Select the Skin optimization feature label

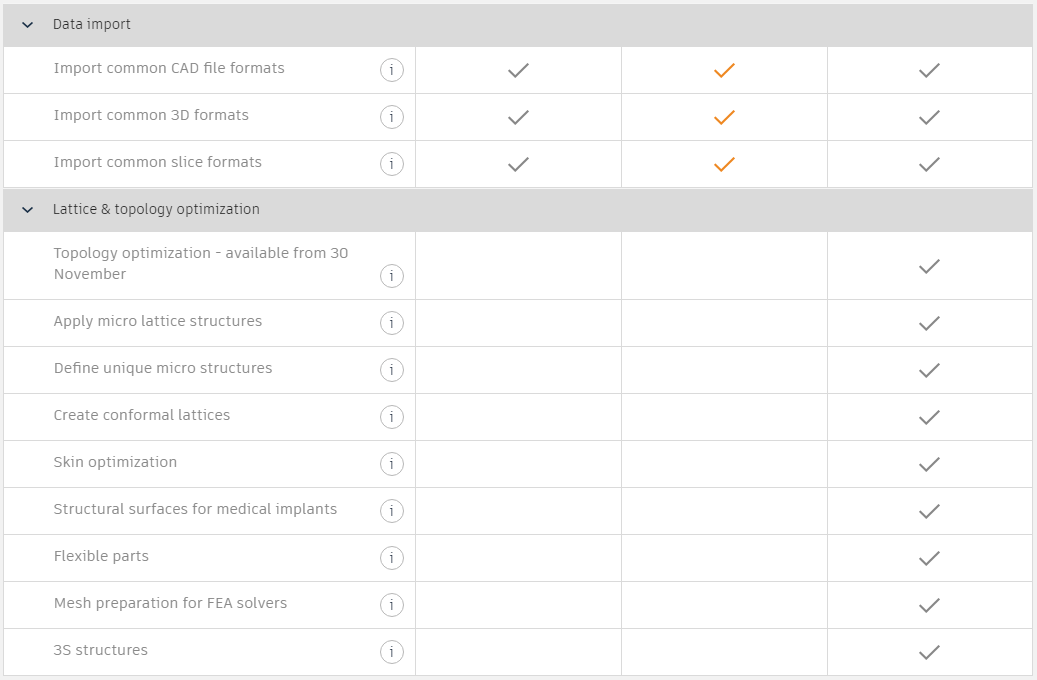pyautogui.click(x=115, y=462)
